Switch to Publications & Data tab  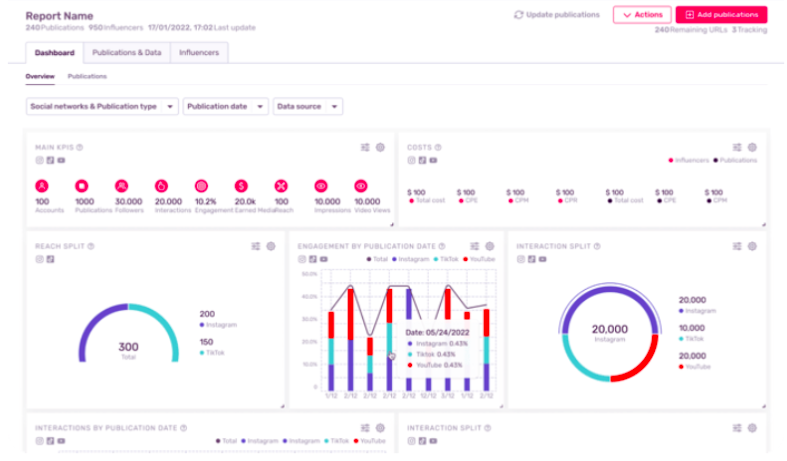coord(125,52)
